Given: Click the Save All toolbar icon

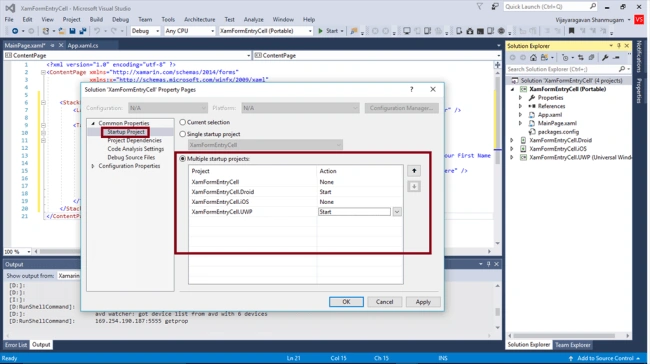Looking at the screenshot, I should tap(82, 31).
